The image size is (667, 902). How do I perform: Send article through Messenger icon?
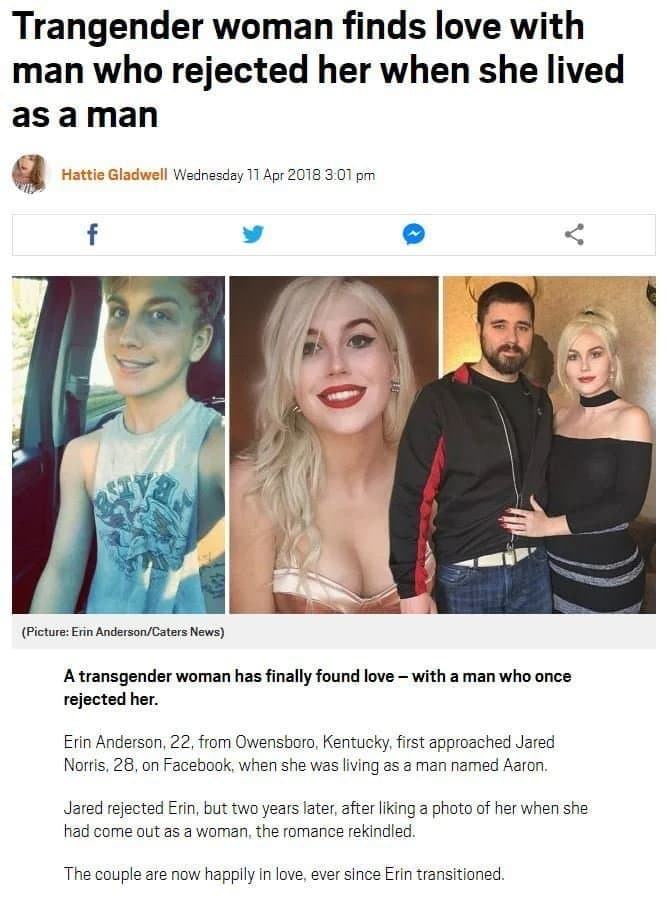click(414, 234)
